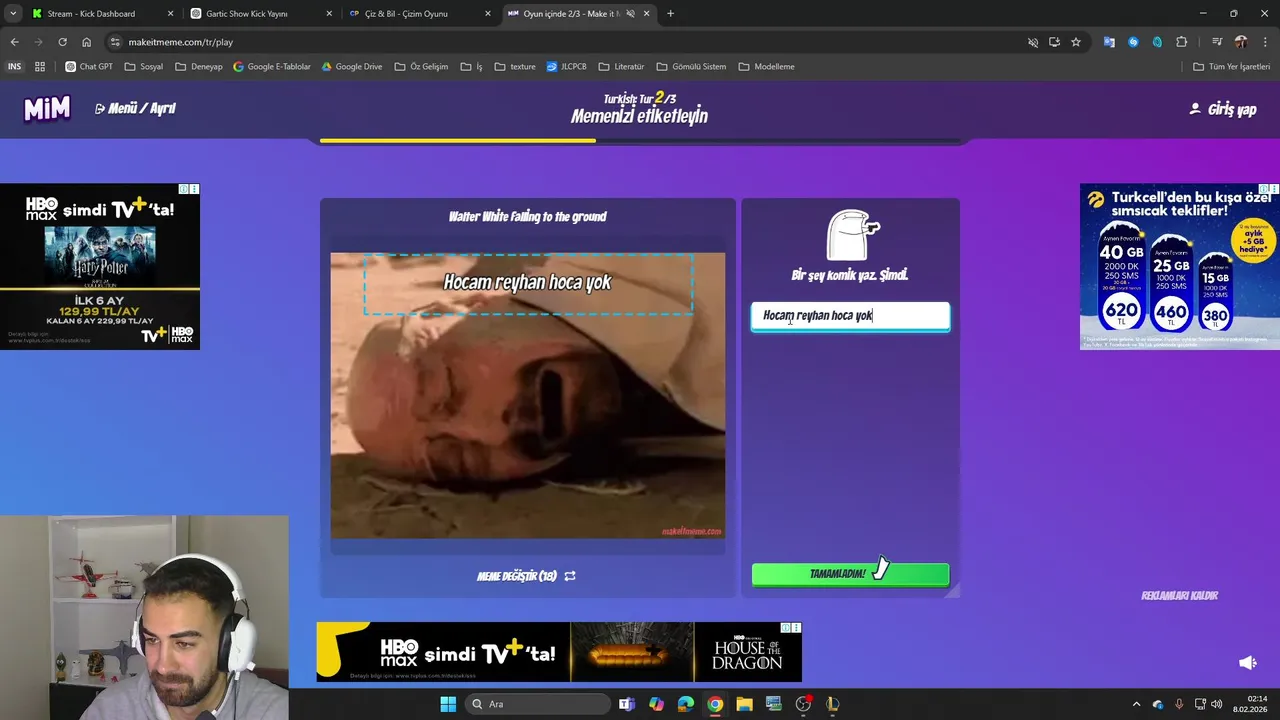Open the tab search dropdown
The image size is (1280, 720).
12,14
